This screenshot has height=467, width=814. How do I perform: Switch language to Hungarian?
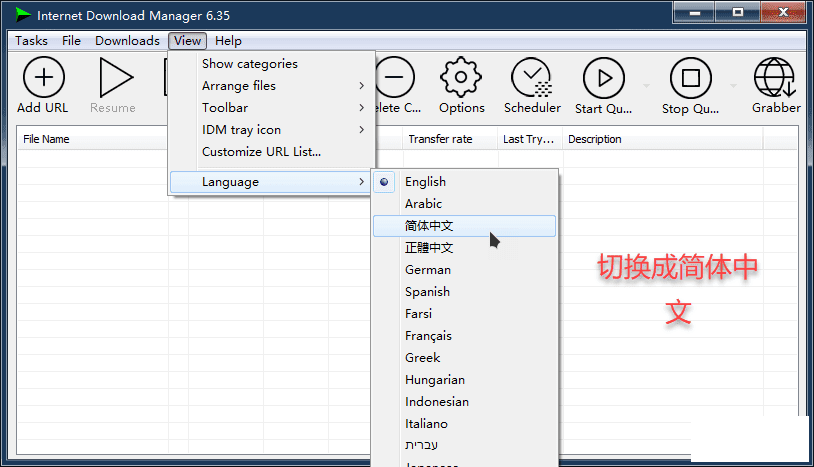[465, 380]
